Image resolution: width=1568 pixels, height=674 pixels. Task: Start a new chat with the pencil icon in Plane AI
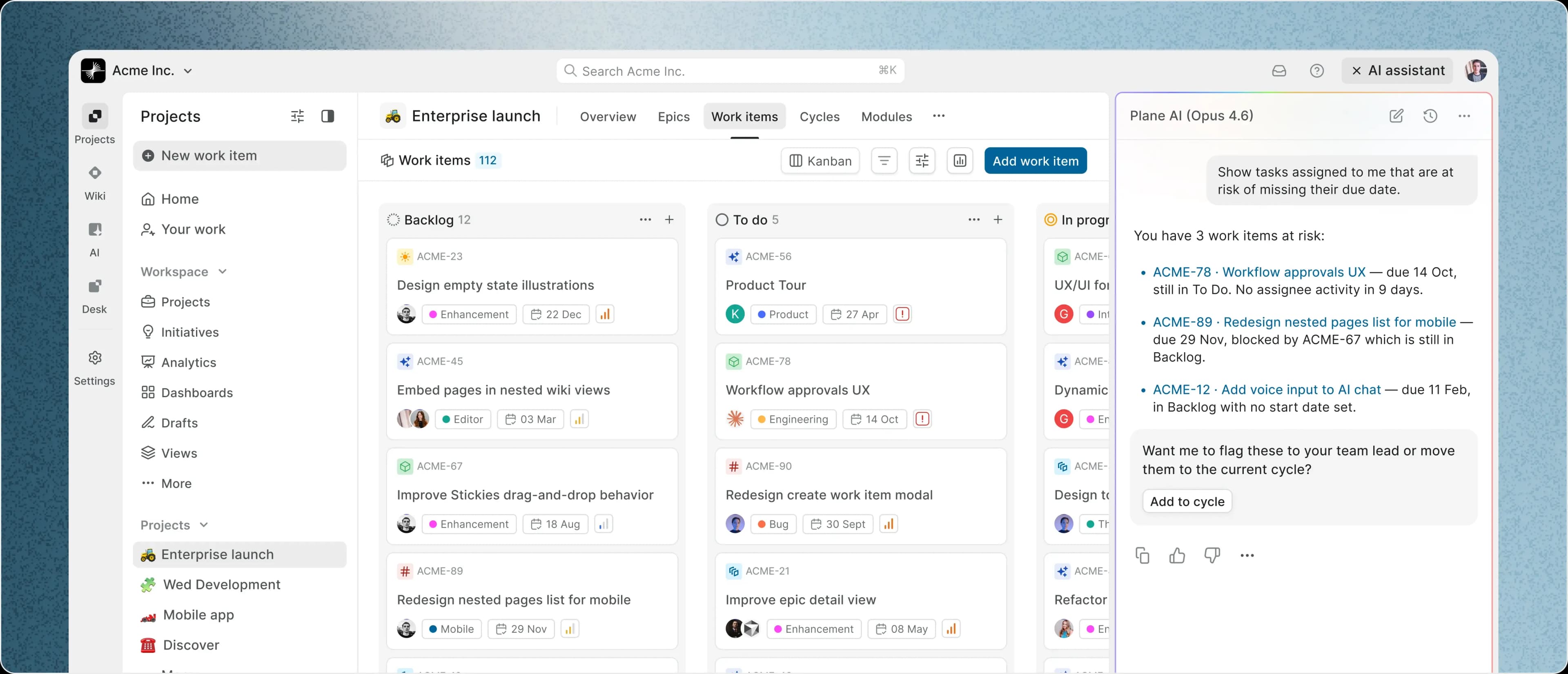[x=1396, y=116]
